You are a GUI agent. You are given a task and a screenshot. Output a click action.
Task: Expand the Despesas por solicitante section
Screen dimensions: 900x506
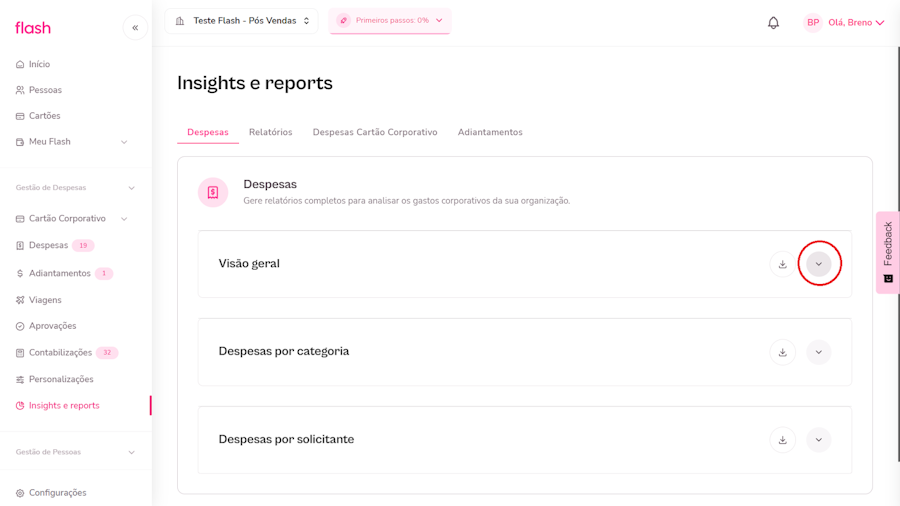coord(818,440)
